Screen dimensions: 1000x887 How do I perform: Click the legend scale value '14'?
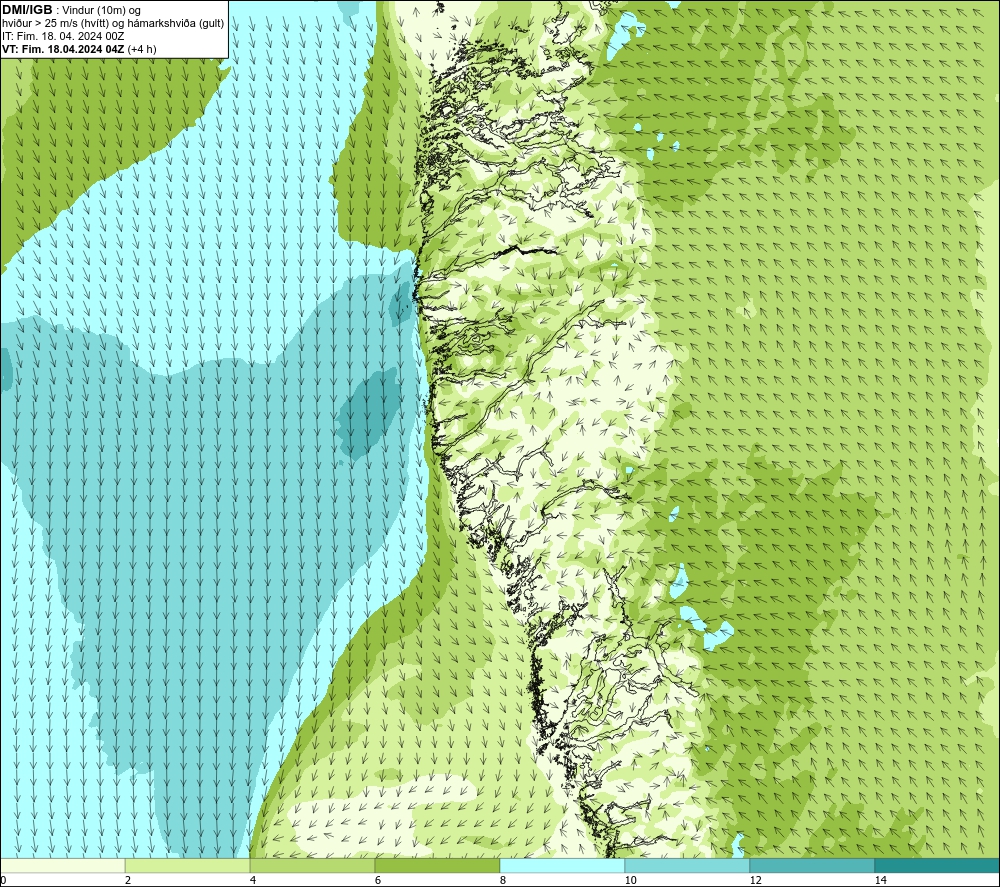click(880, 880)
